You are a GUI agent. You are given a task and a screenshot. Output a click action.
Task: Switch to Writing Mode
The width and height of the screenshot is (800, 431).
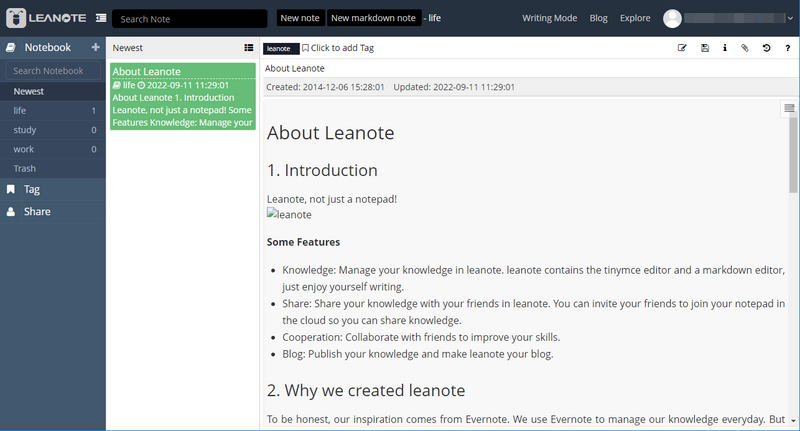point(549,18)
